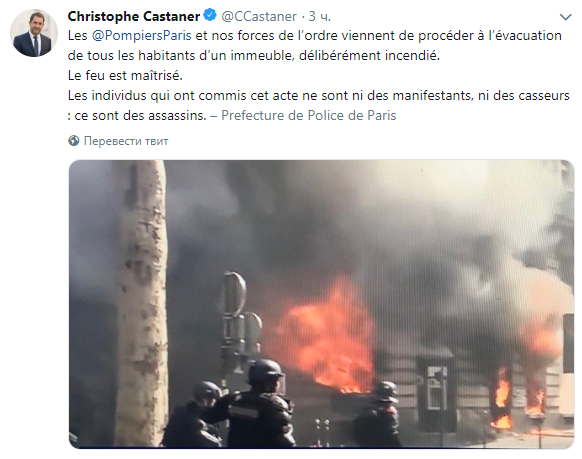Open the tweet options chevron menu
This screenshot has width=582, height=459.
565,17
